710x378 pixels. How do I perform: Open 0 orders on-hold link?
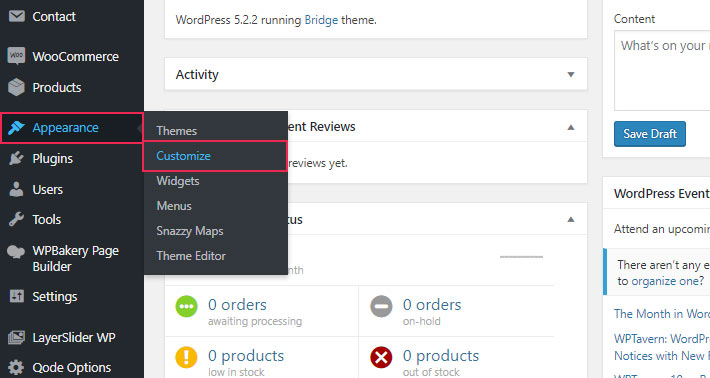[432, 305]
